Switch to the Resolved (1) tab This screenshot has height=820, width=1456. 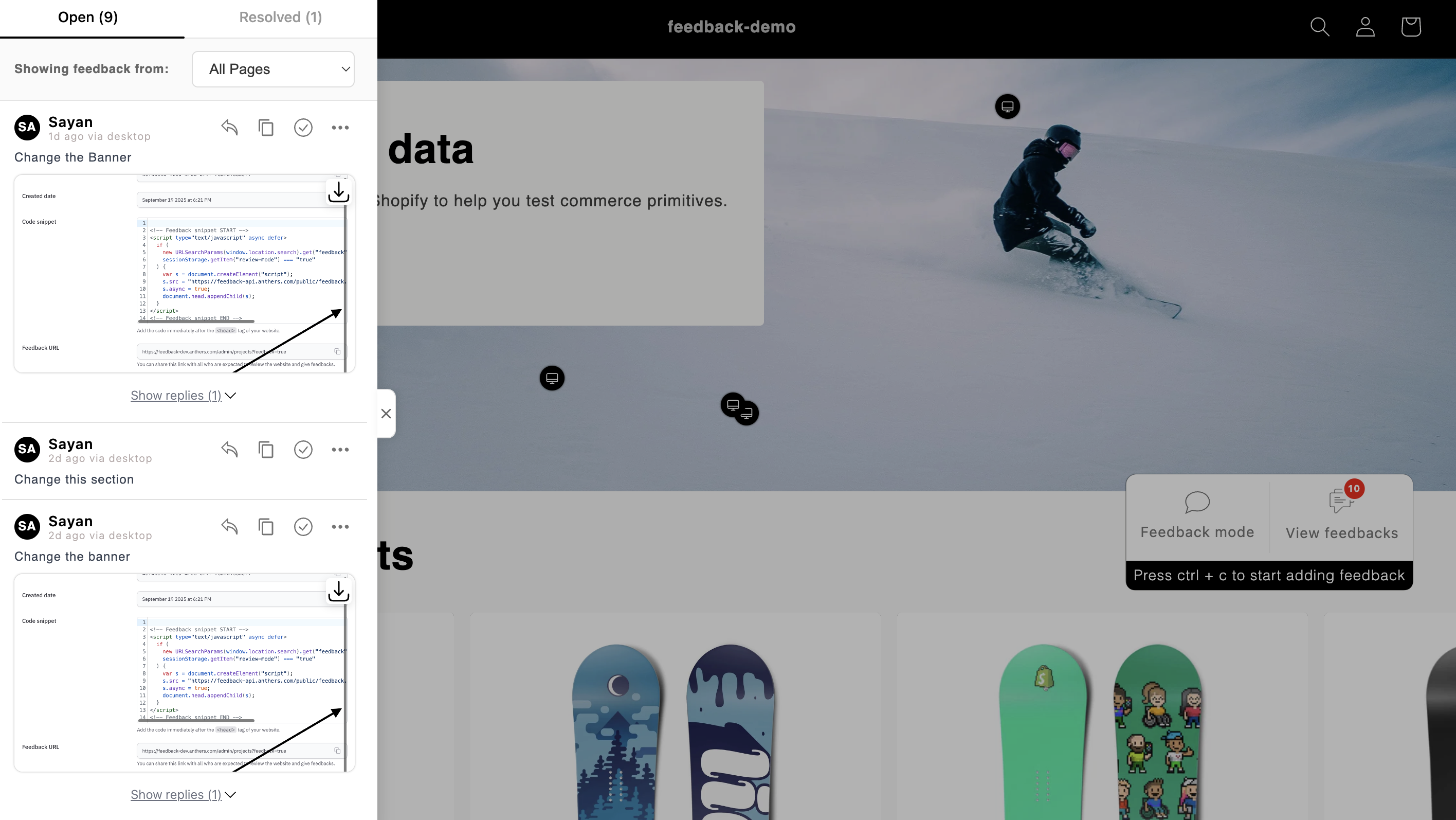[x=280, y=17]
